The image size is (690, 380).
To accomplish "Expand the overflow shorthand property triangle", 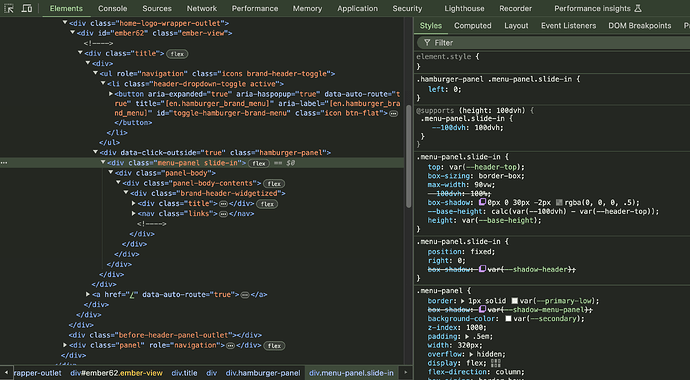I will [x=471, y=354].
